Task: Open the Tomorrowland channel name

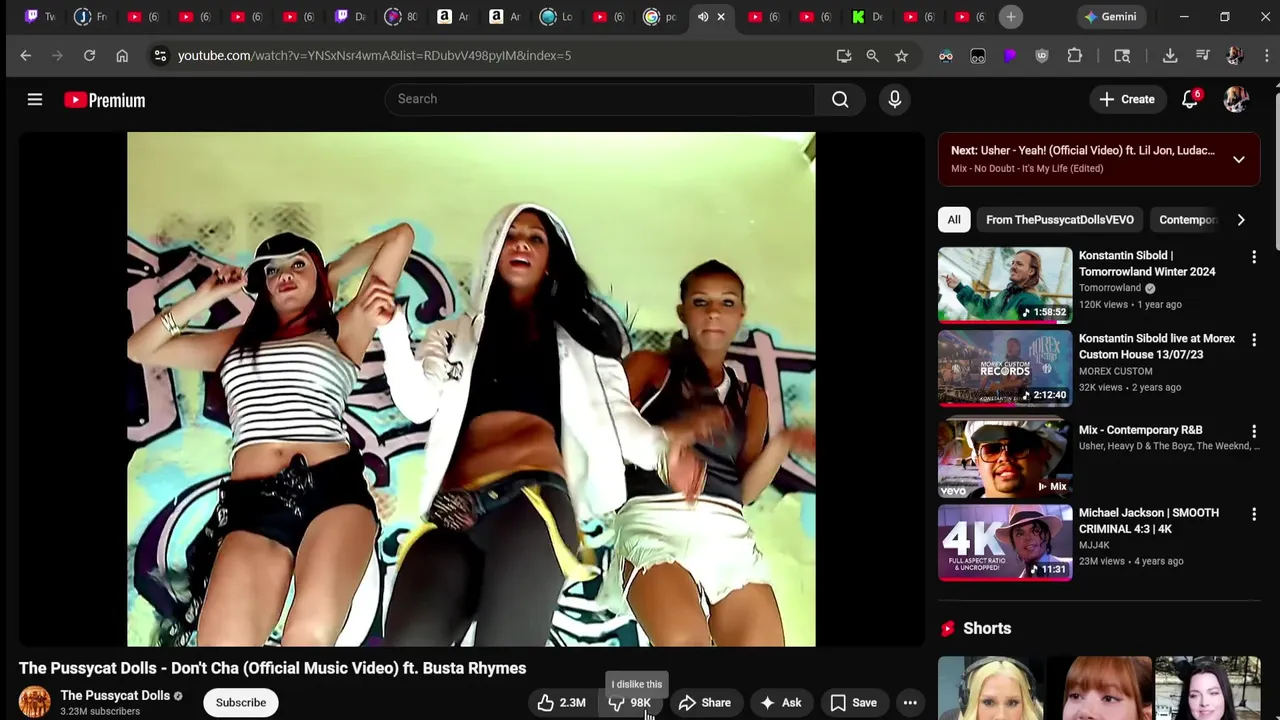Action: tap(1110, 288)
